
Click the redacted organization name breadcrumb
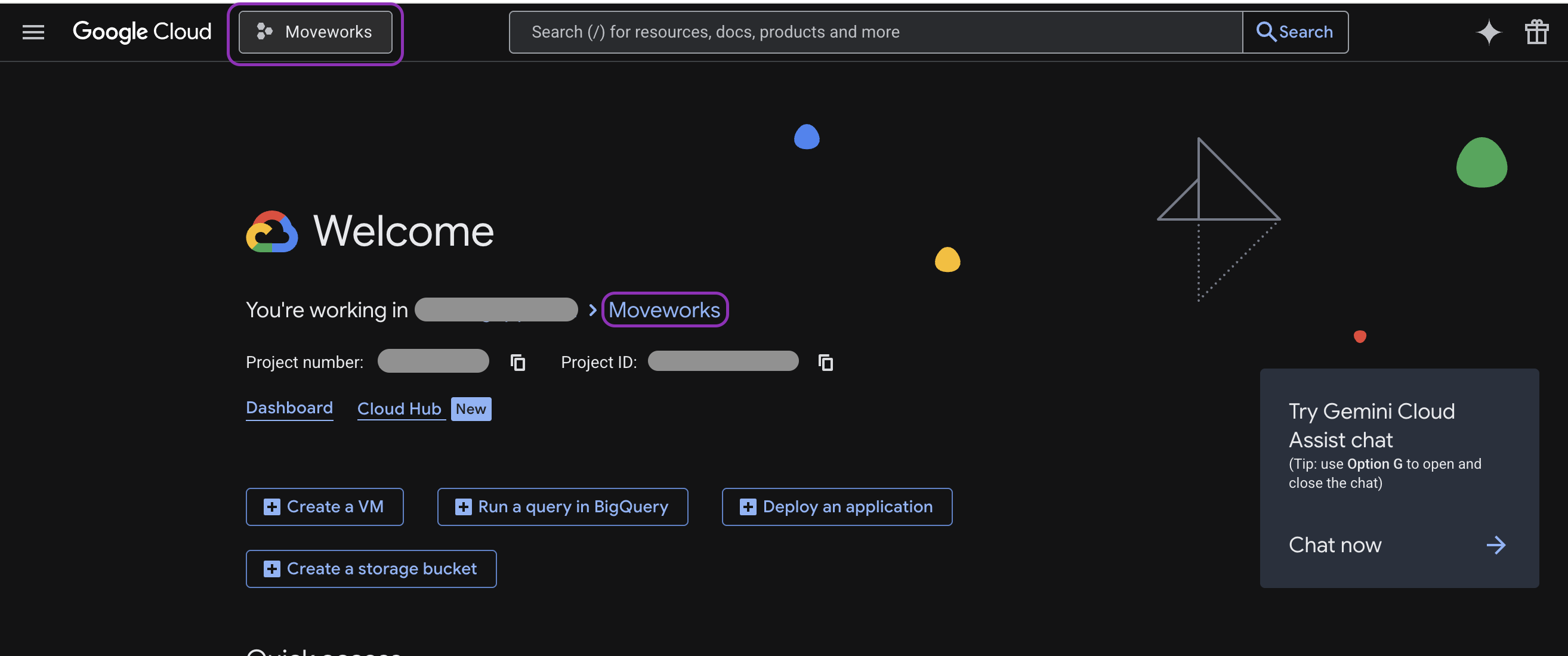(496, 310)
